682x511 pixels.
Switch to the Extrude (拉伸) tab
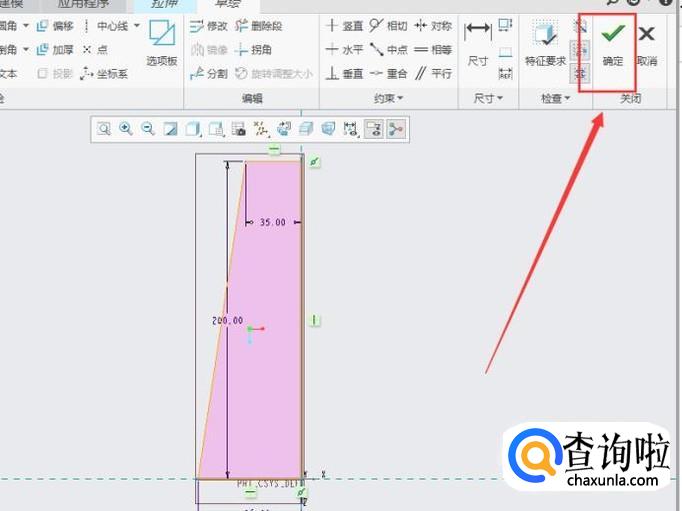pos(164,4)
